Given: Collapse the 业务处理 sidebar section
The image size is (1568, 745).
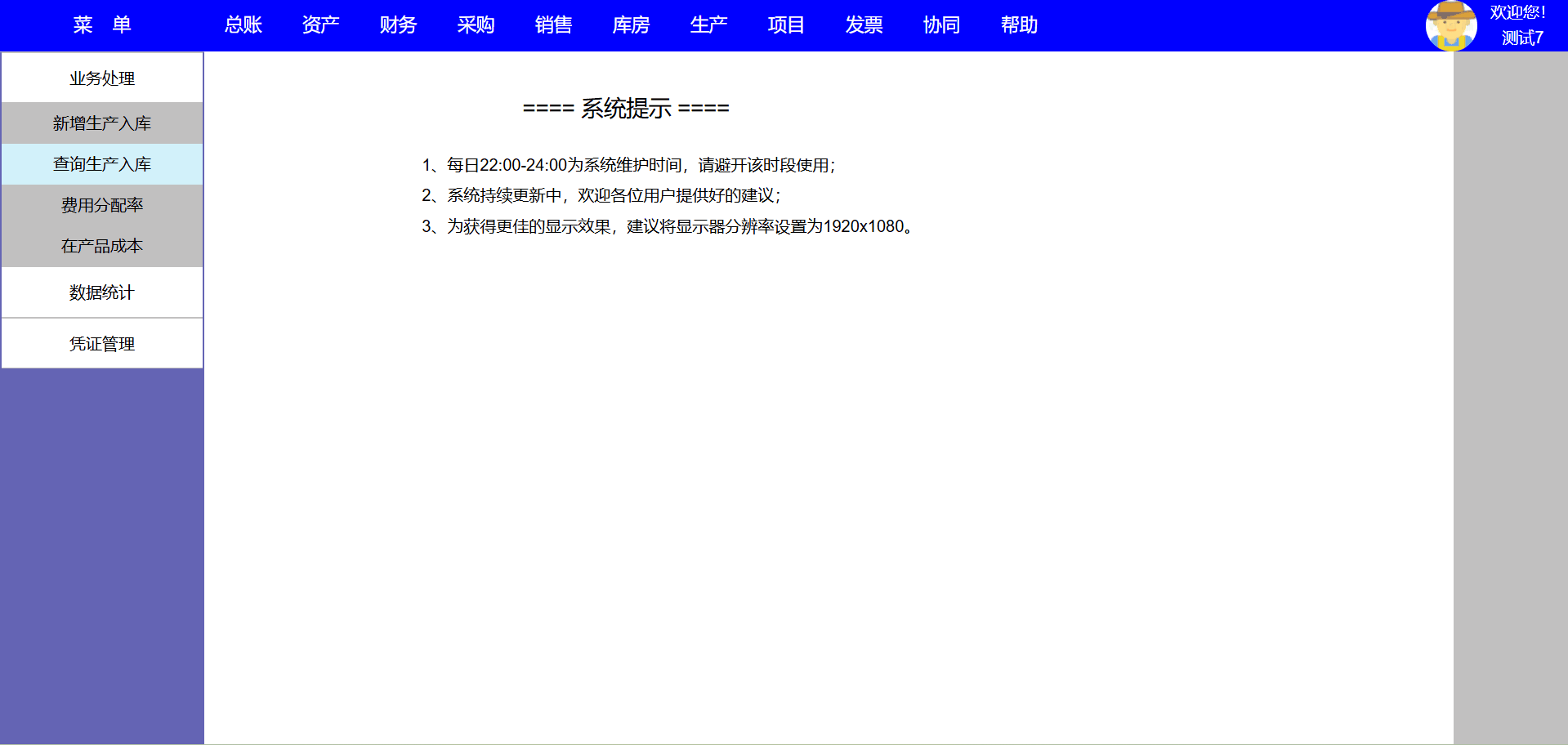Looking at the screenshot, I should tap(102, 78).
